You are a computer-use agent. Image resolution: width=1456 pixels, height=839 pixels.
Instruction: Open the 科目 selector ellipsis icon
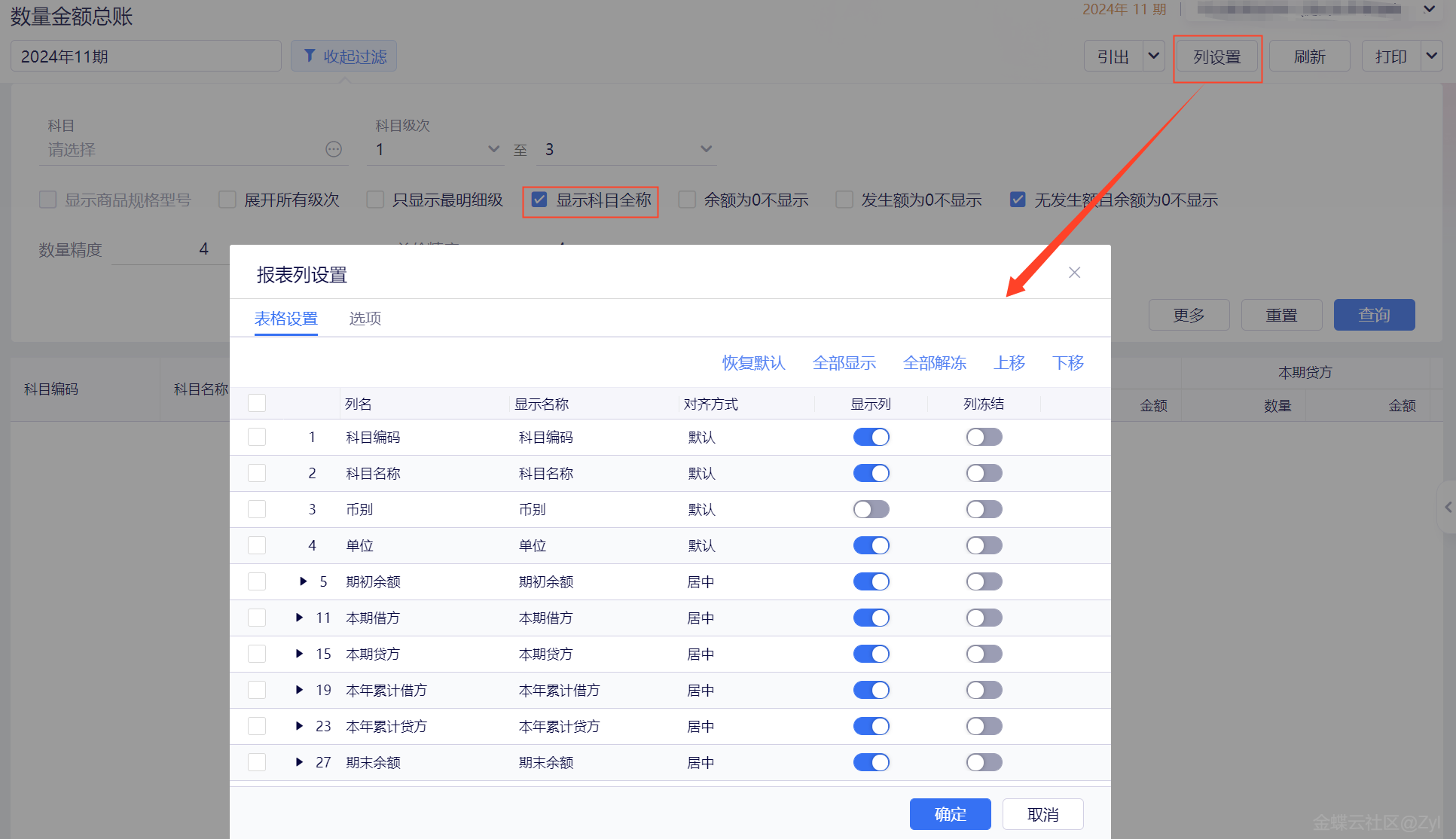[x=334, y=149]
